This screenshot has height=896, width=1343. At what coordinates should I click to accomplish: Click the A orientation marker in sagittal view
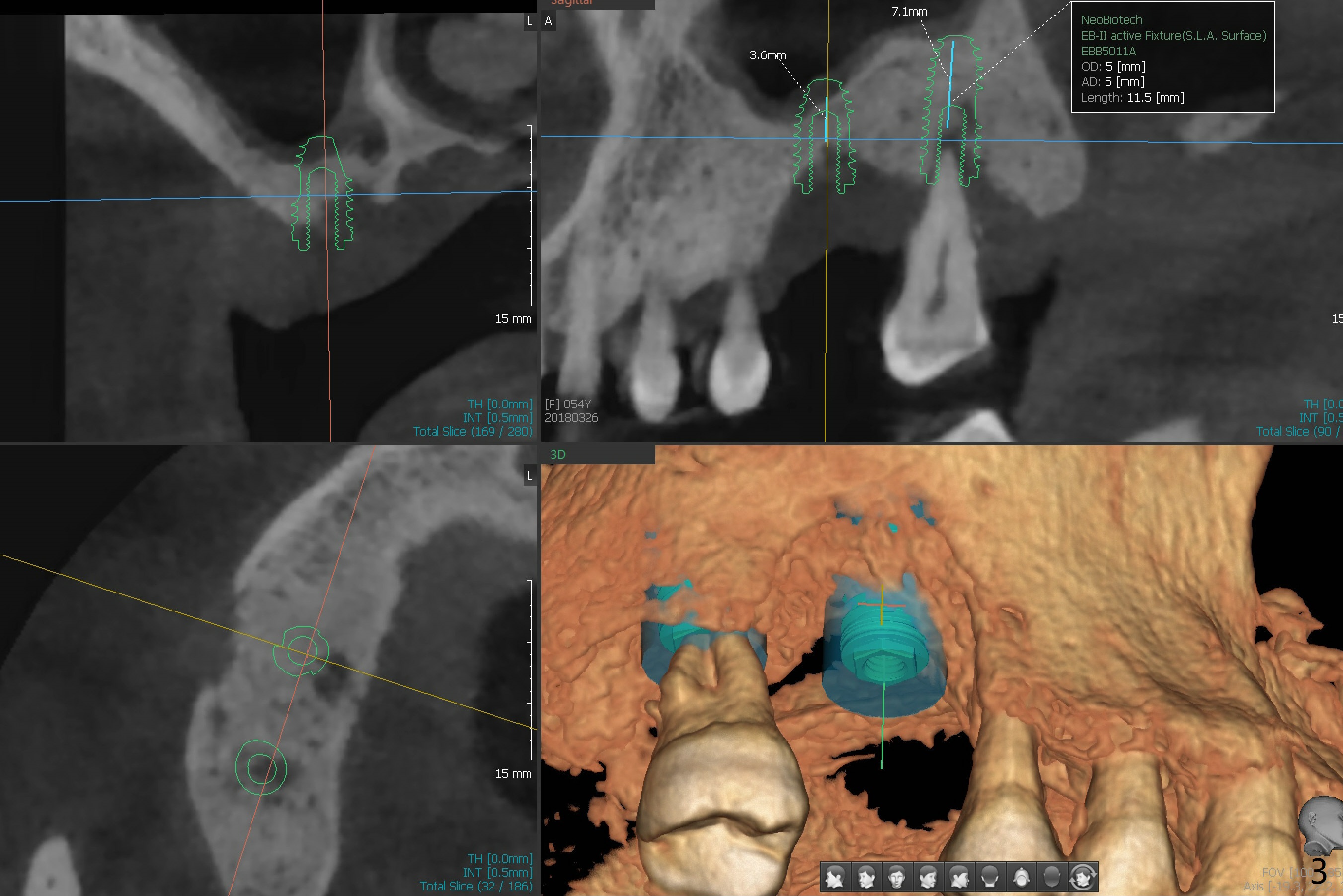click(549, 22)
